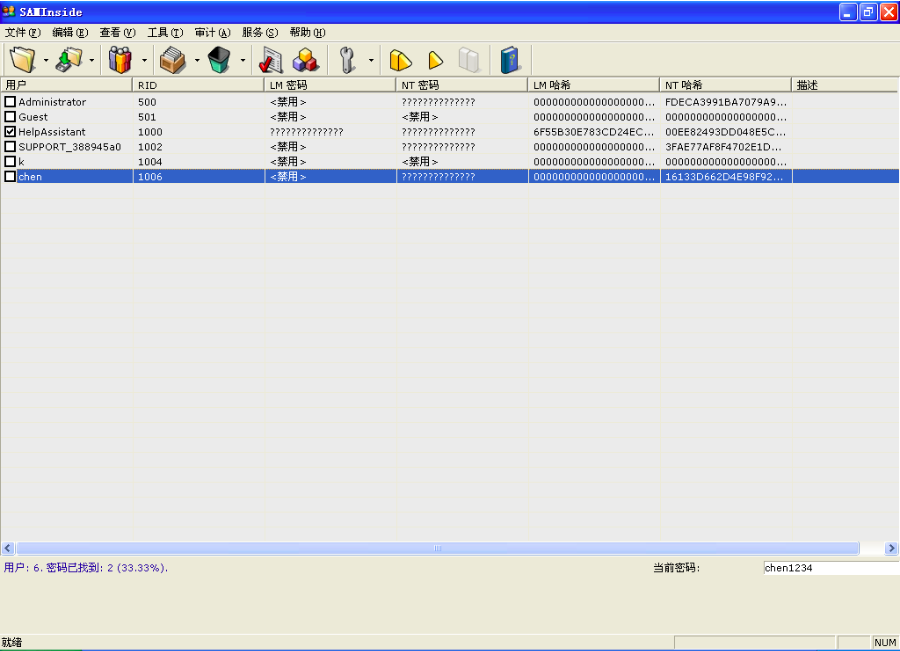Click the 当前密码 field showing chen1234
This screenshot has width=900, height=651.
coord(831,568)
